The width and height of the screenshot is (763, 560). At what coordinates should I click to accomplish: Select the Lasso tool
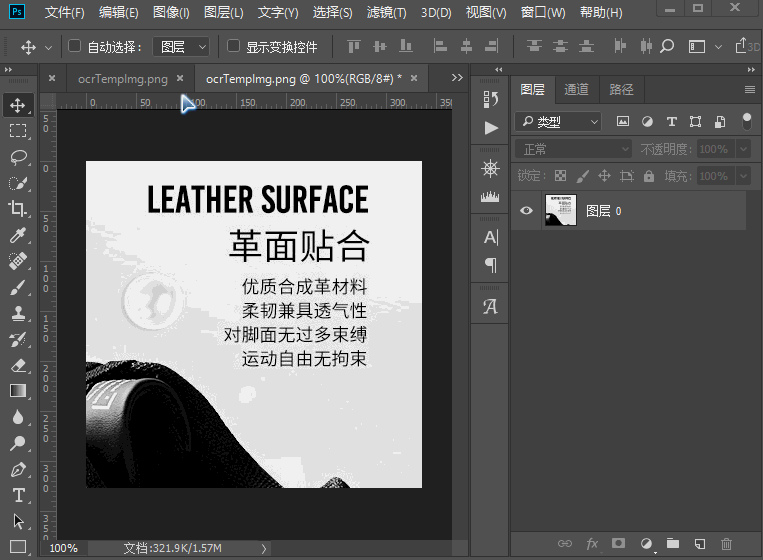click(18, 157)
